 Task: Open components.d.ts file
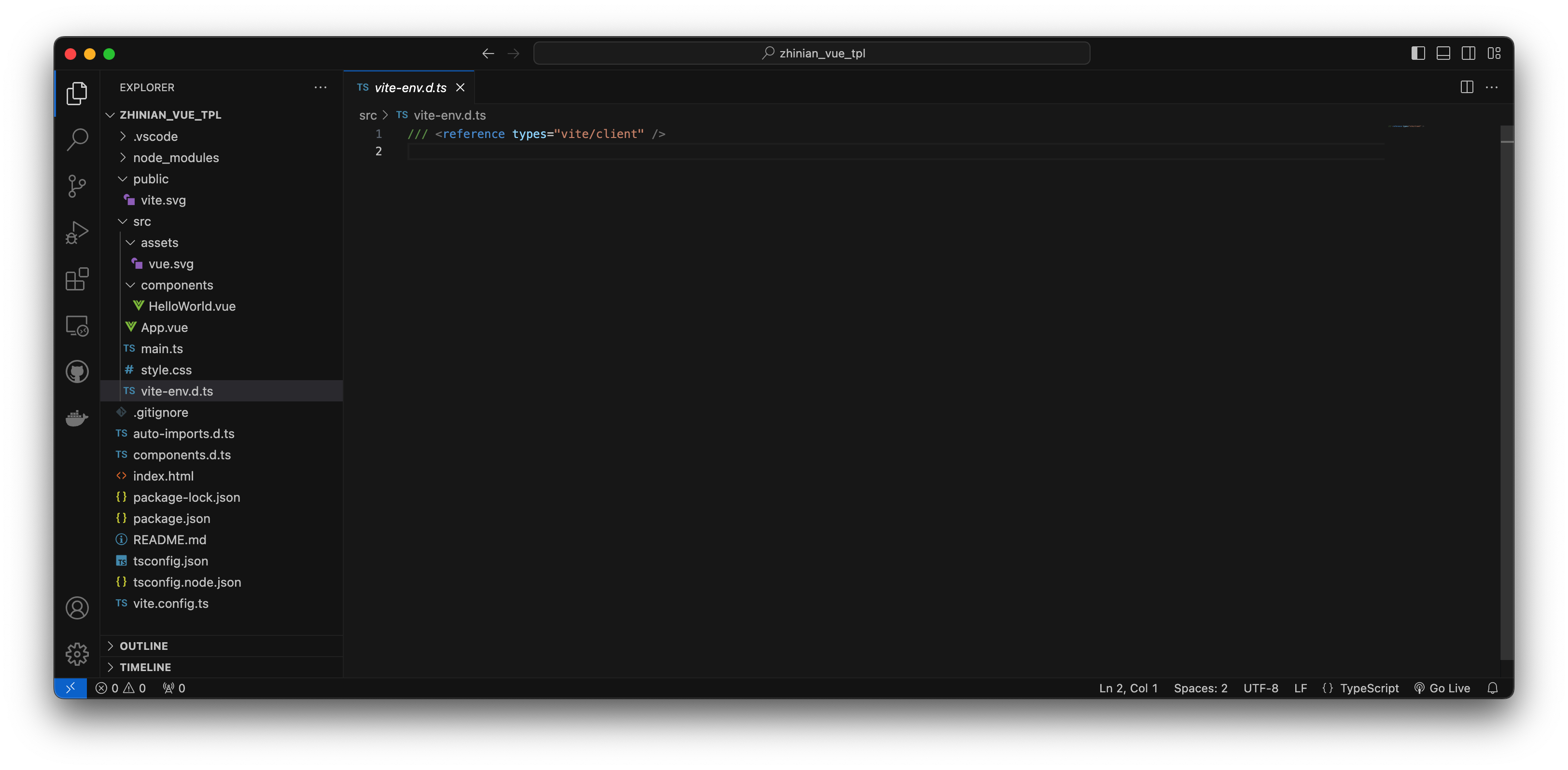pos(222,455)
